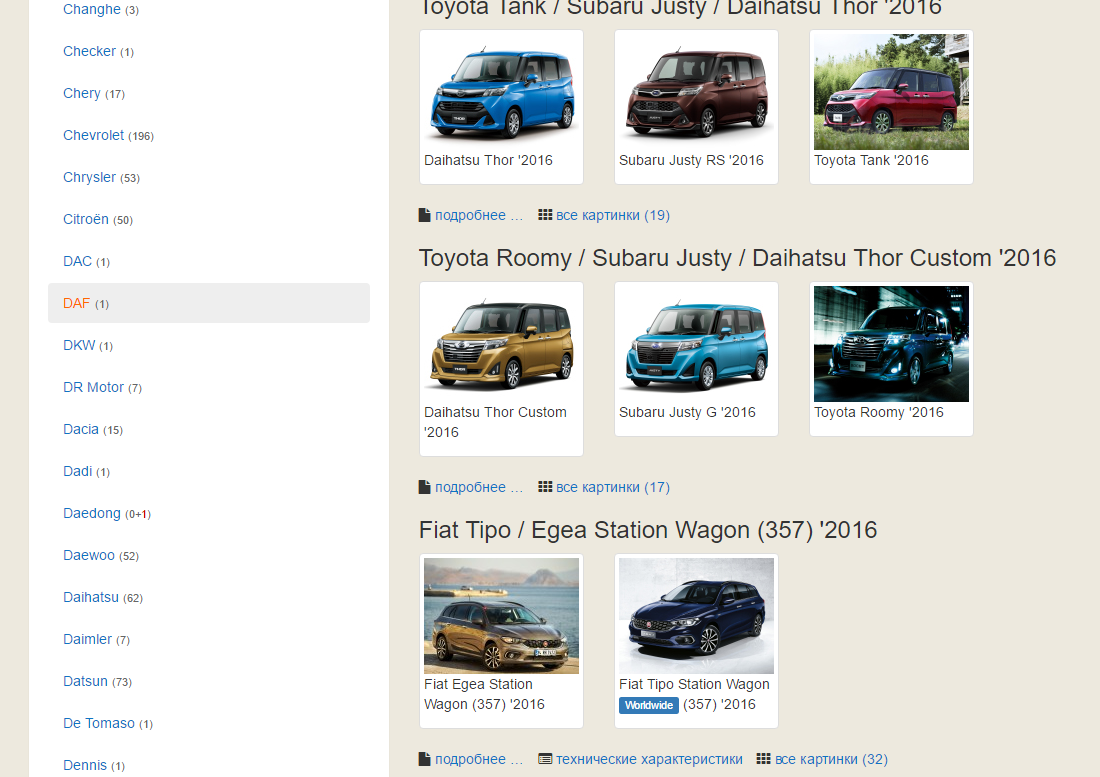
Task: Open 'подробнее' link under Toyota Roomy section
Action: (478, 487)
